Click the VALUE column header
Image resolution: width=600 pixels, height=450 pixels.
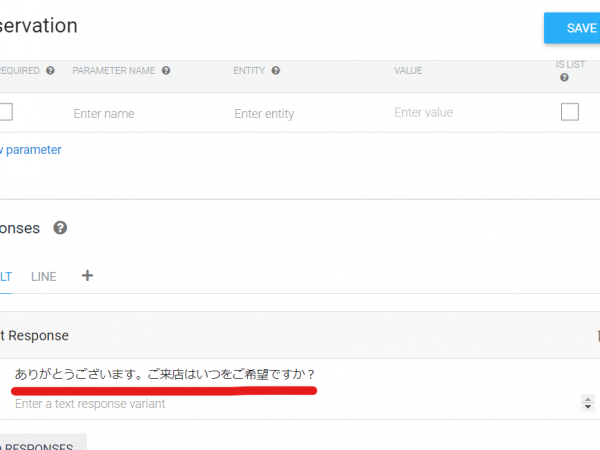pyautogui.click(x=408, y=71)
